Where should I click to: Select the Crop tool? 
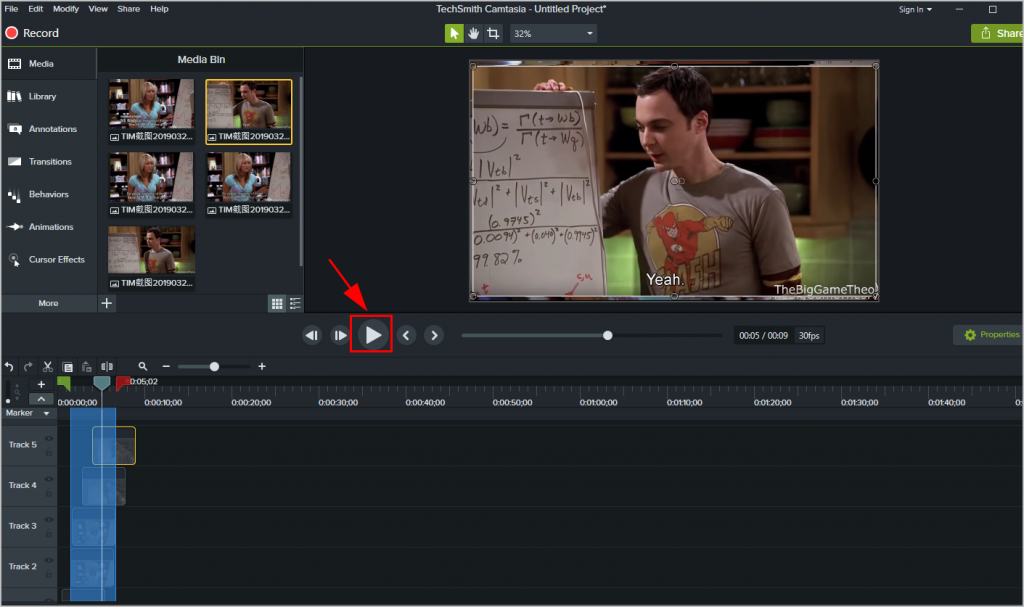point(493,33)
